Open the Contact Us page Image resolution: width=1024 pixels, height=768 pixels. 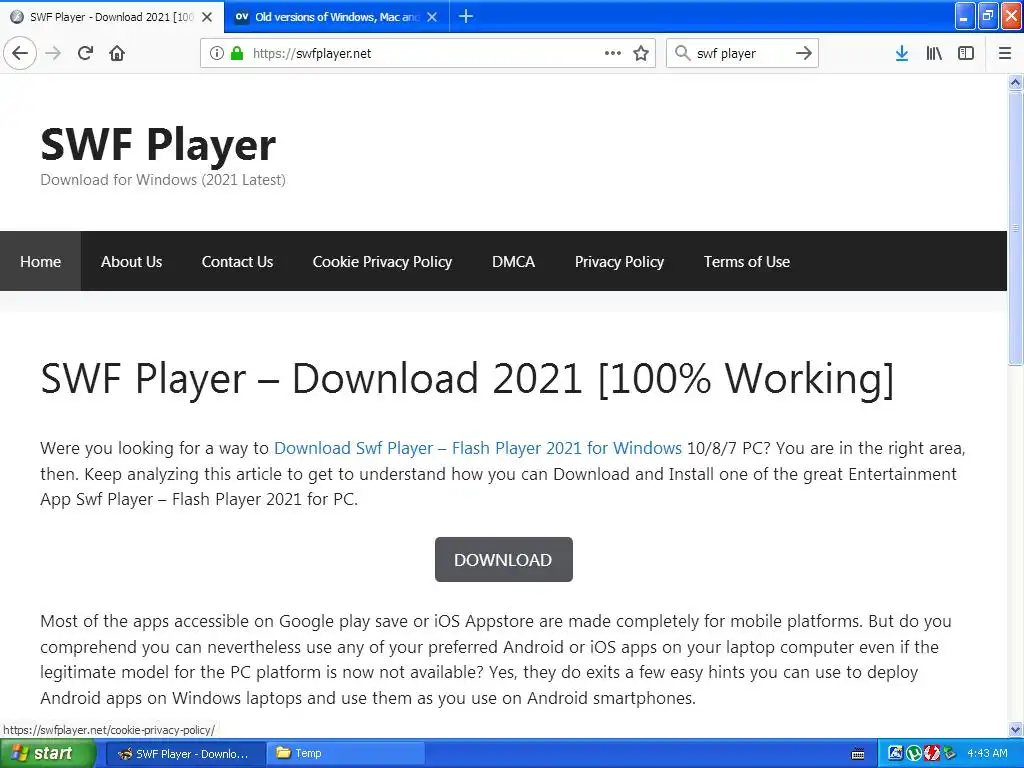(x=238, y=261)
